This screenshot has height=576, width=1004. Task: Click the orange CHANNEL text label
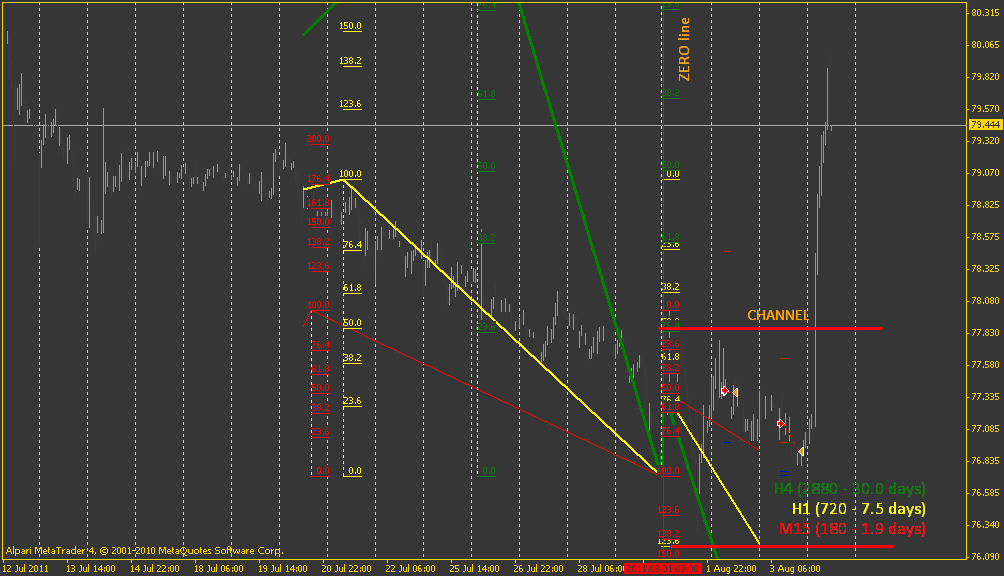coord(778,316)
